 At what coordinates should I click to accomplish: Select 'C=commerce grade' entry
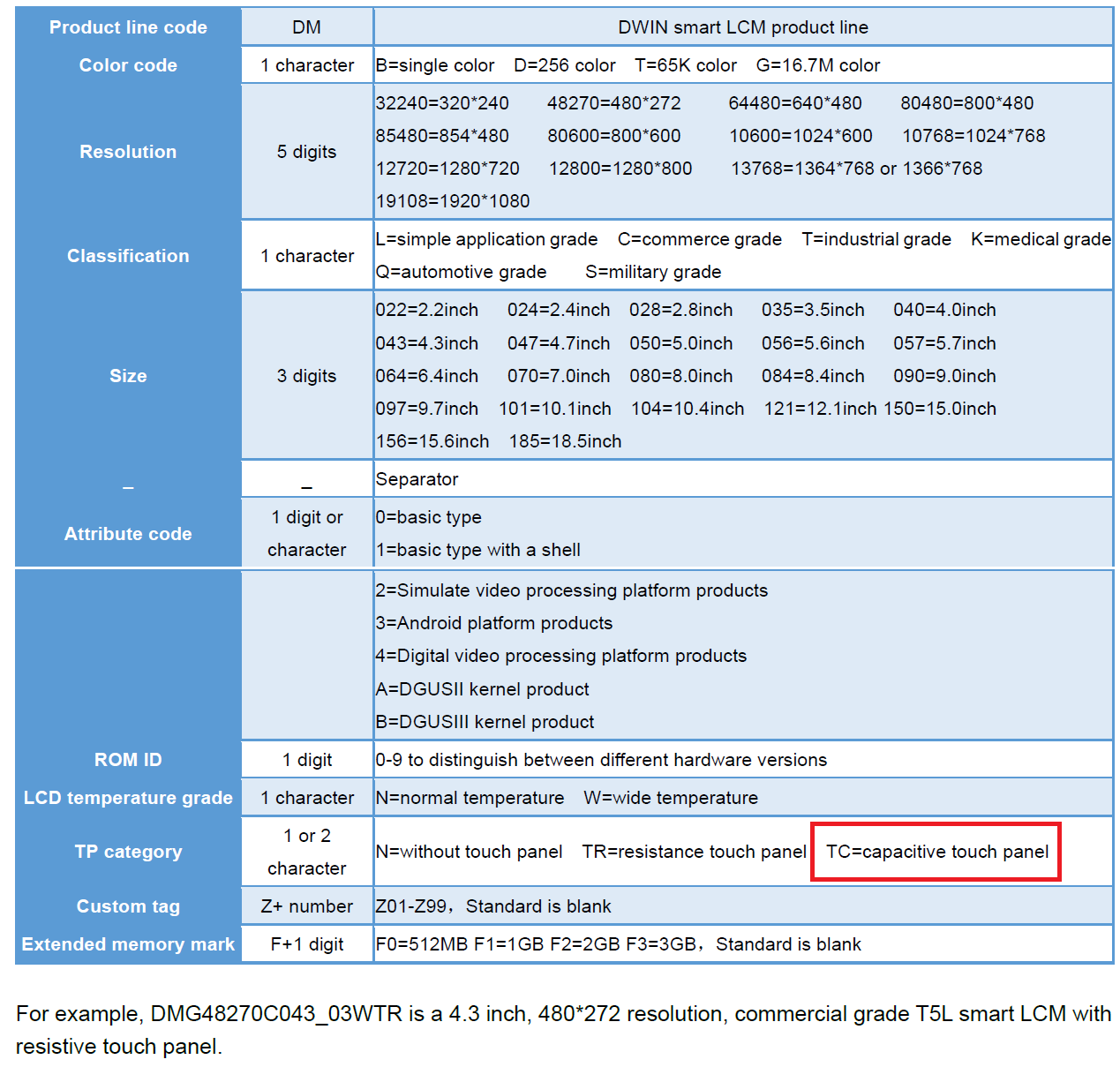tap(700, 239)
